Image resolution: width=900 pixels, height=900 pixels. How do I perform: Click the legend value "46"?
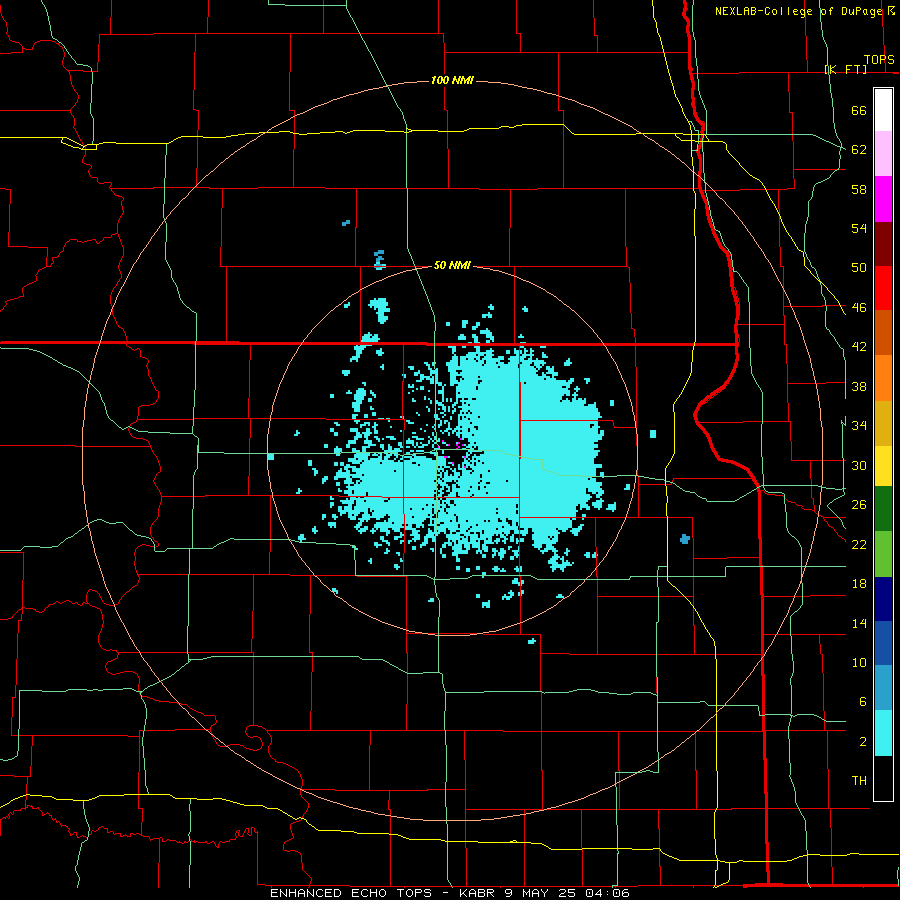[x=859, y=308]
